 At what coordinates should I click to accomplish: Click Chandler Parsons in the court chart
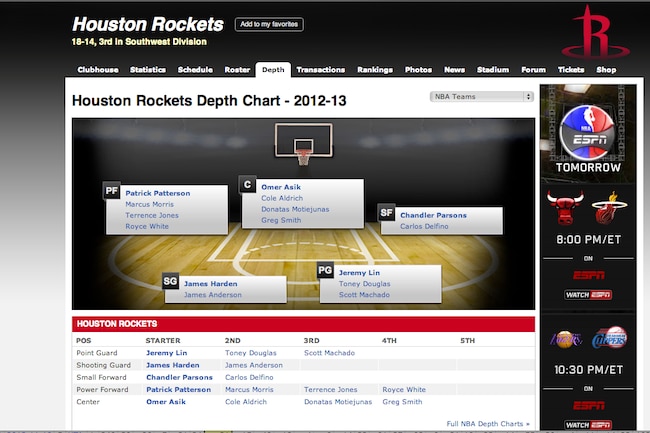pos(433,215)
